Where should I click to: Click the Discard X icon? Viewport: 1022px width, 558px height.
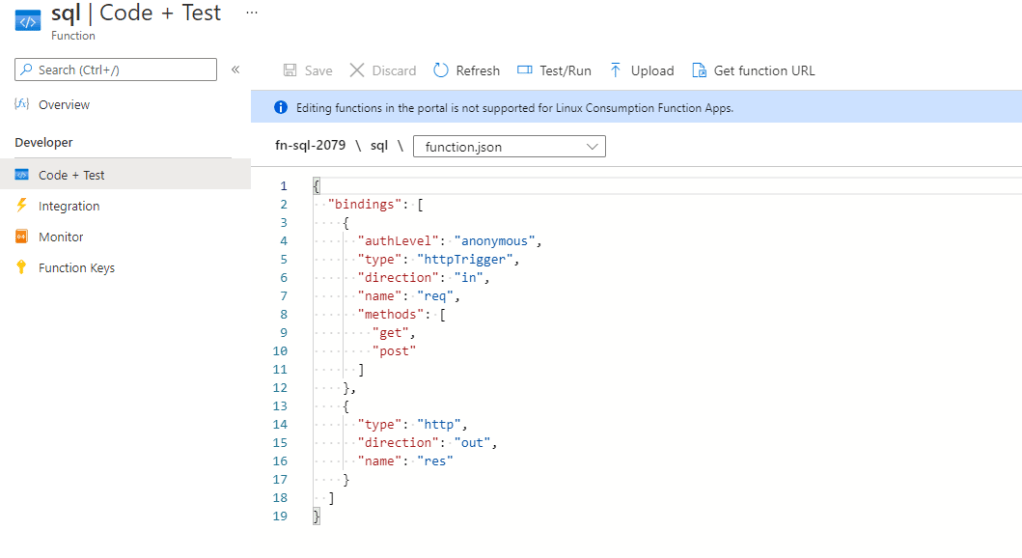click(x=357, y=71)
